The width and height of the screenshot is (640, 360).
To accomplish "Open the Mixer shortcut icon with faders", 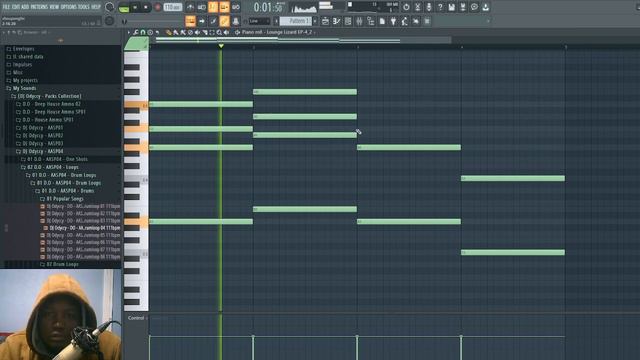I will tap(359, 21).
